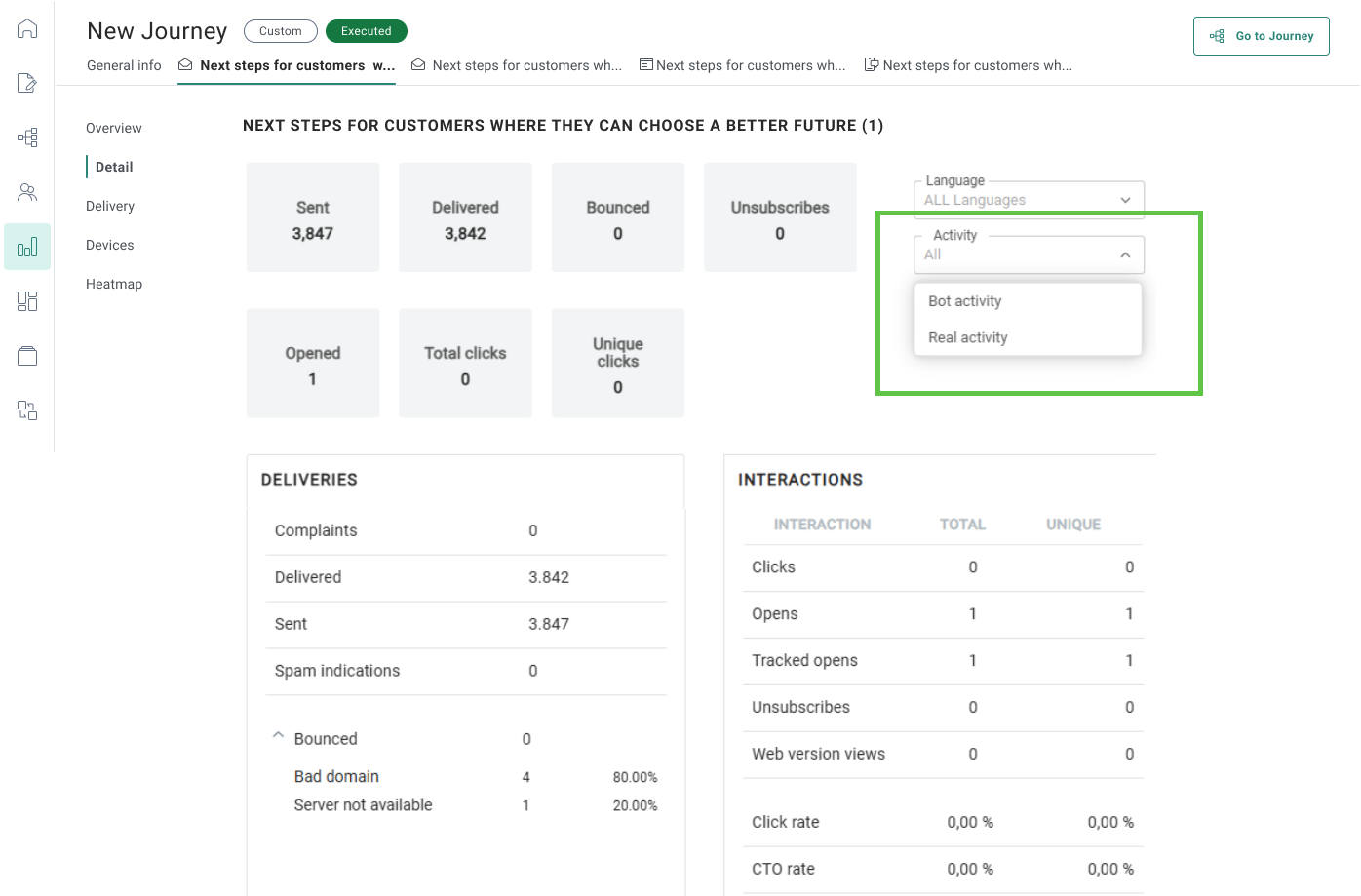
Task: Switch to the General info tab
Action: click(124, 65)
